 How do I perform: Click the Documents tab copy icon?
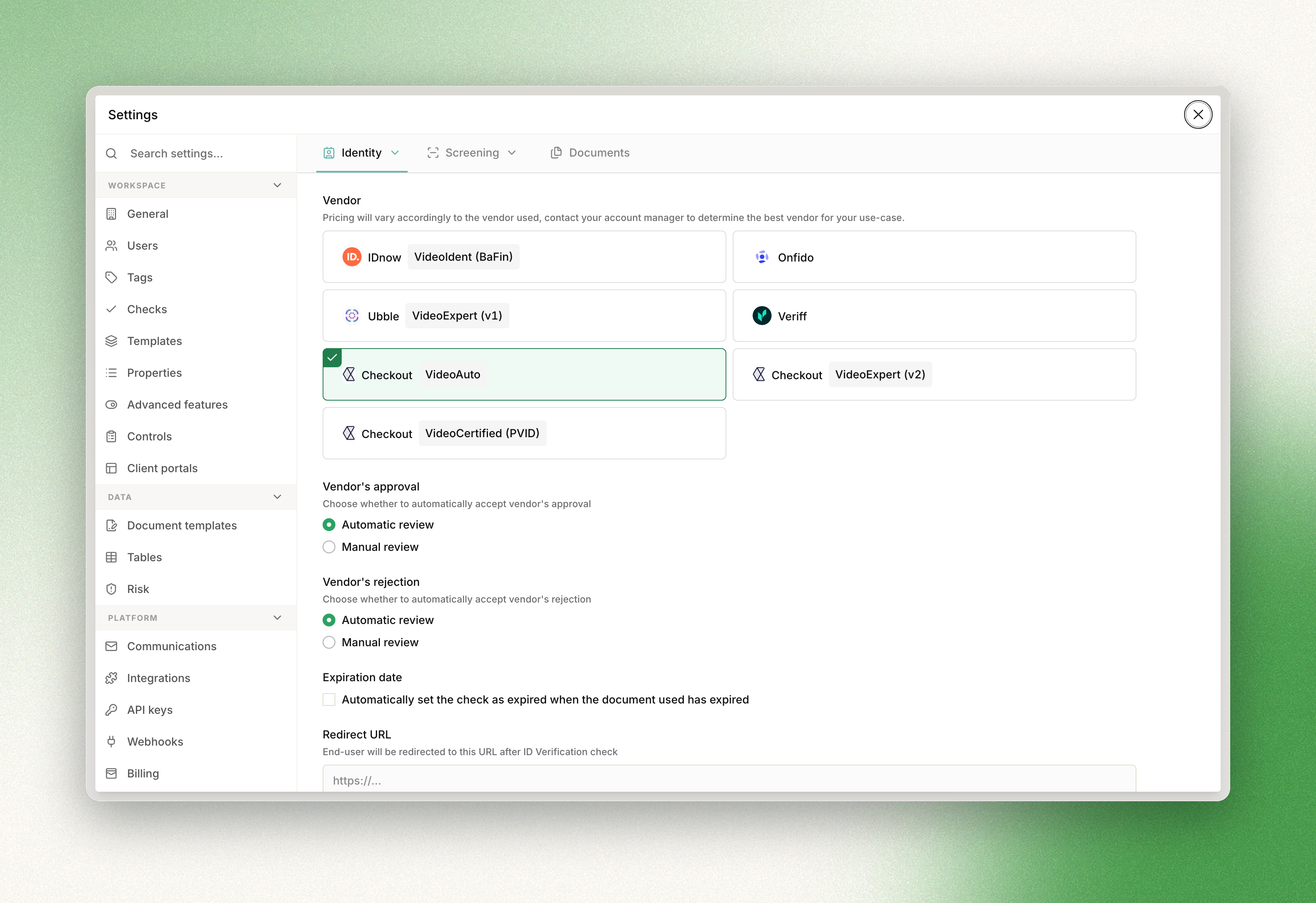tap(556, 152)
